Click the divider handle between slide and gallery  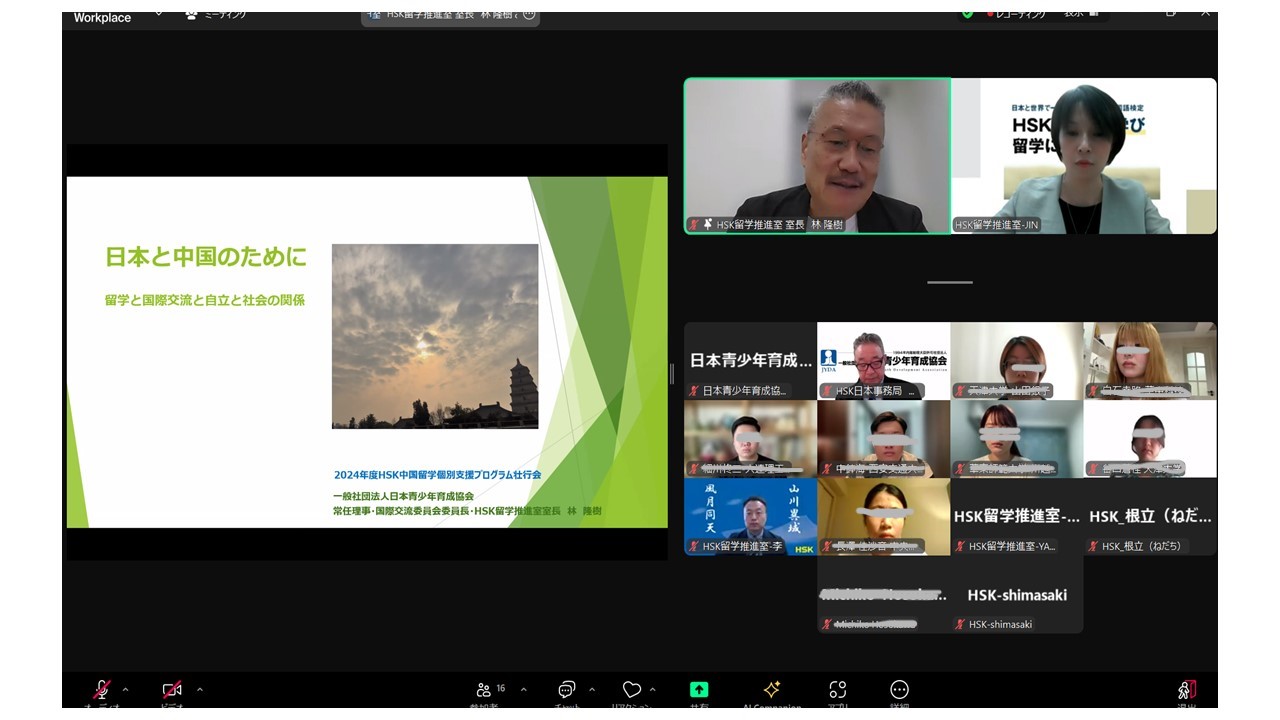[x=671, y=373]
